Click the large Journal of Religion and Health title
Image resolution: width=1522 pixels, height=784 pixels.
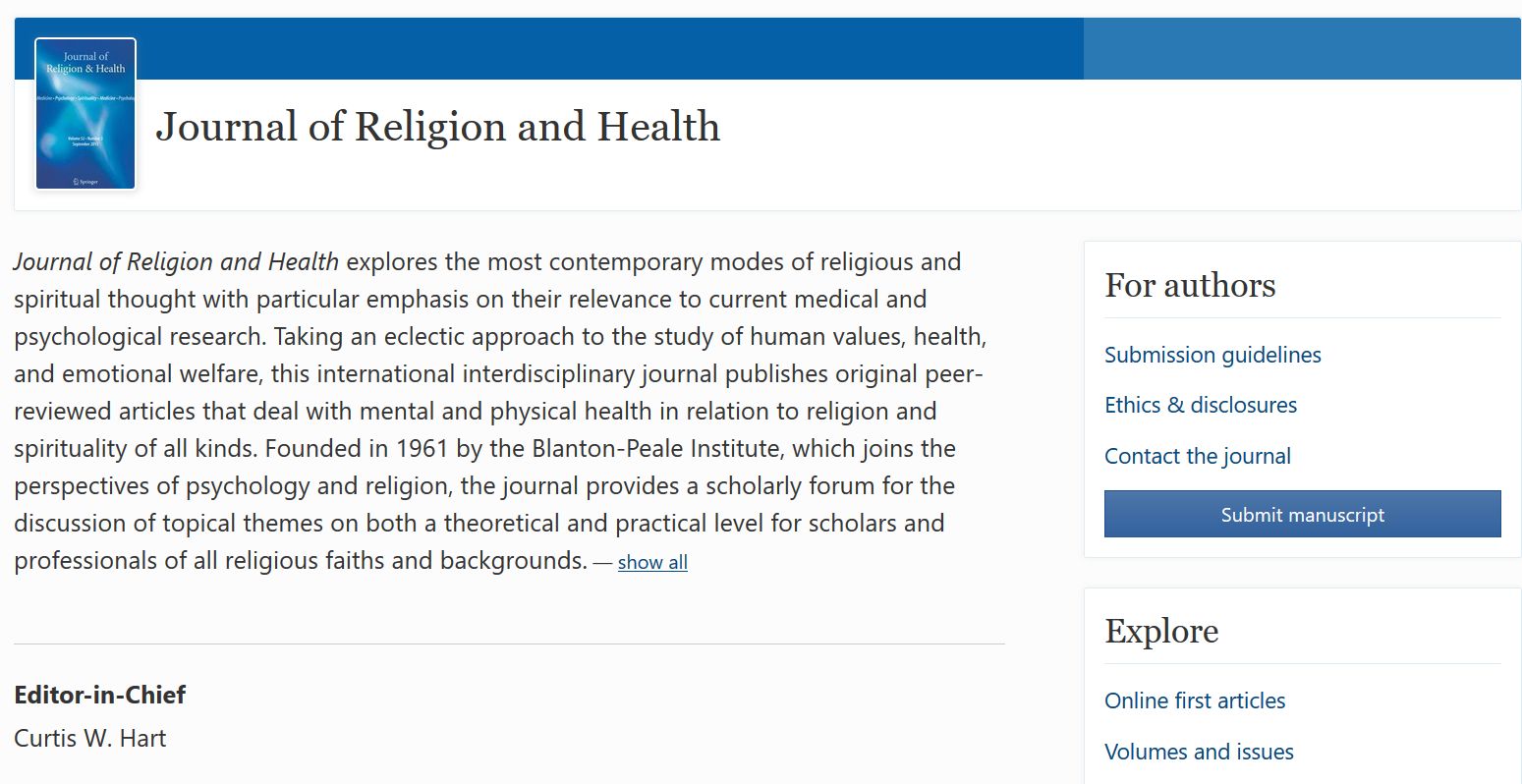pos(438,127)
